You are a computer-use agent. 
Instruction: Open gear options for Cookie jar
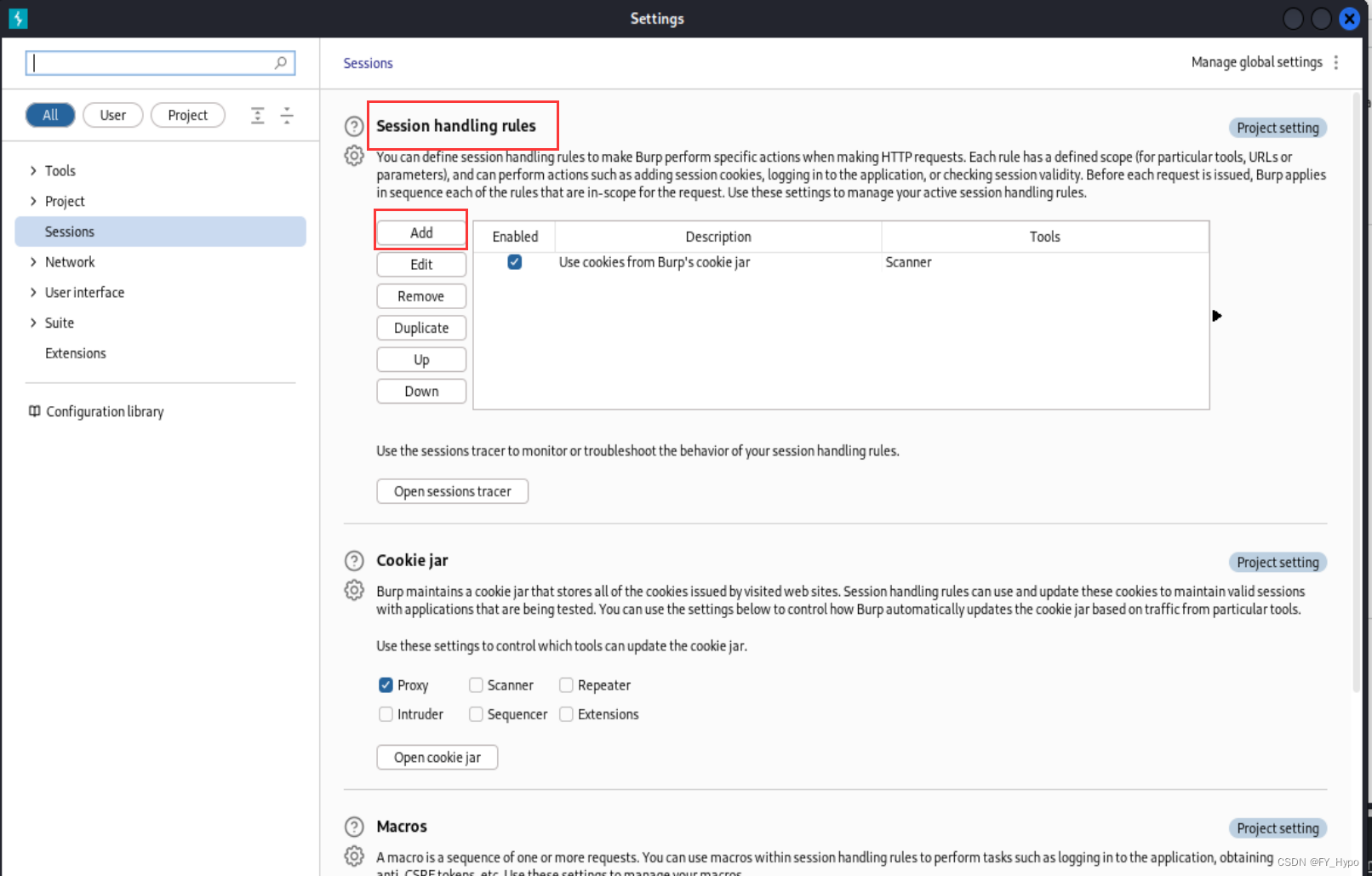click(x=354, y=590)
